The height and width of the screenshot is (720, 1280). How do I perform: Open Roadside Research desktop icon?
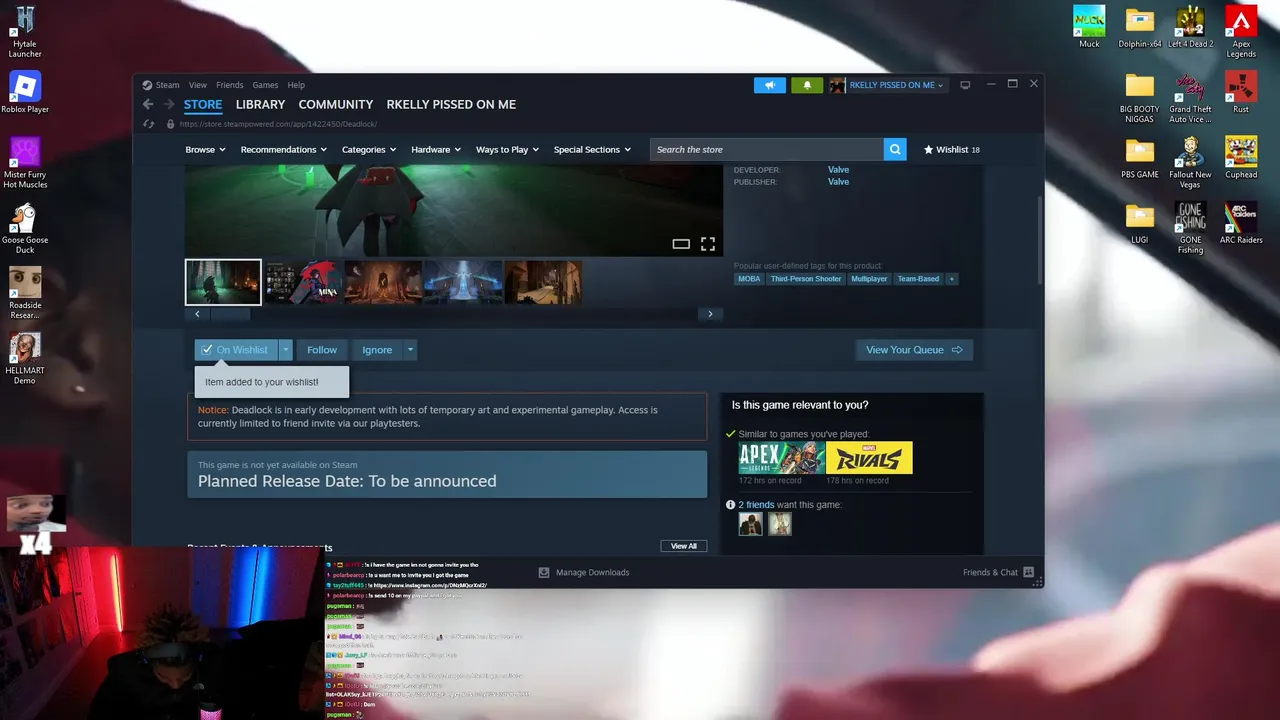tap(25, 294)
